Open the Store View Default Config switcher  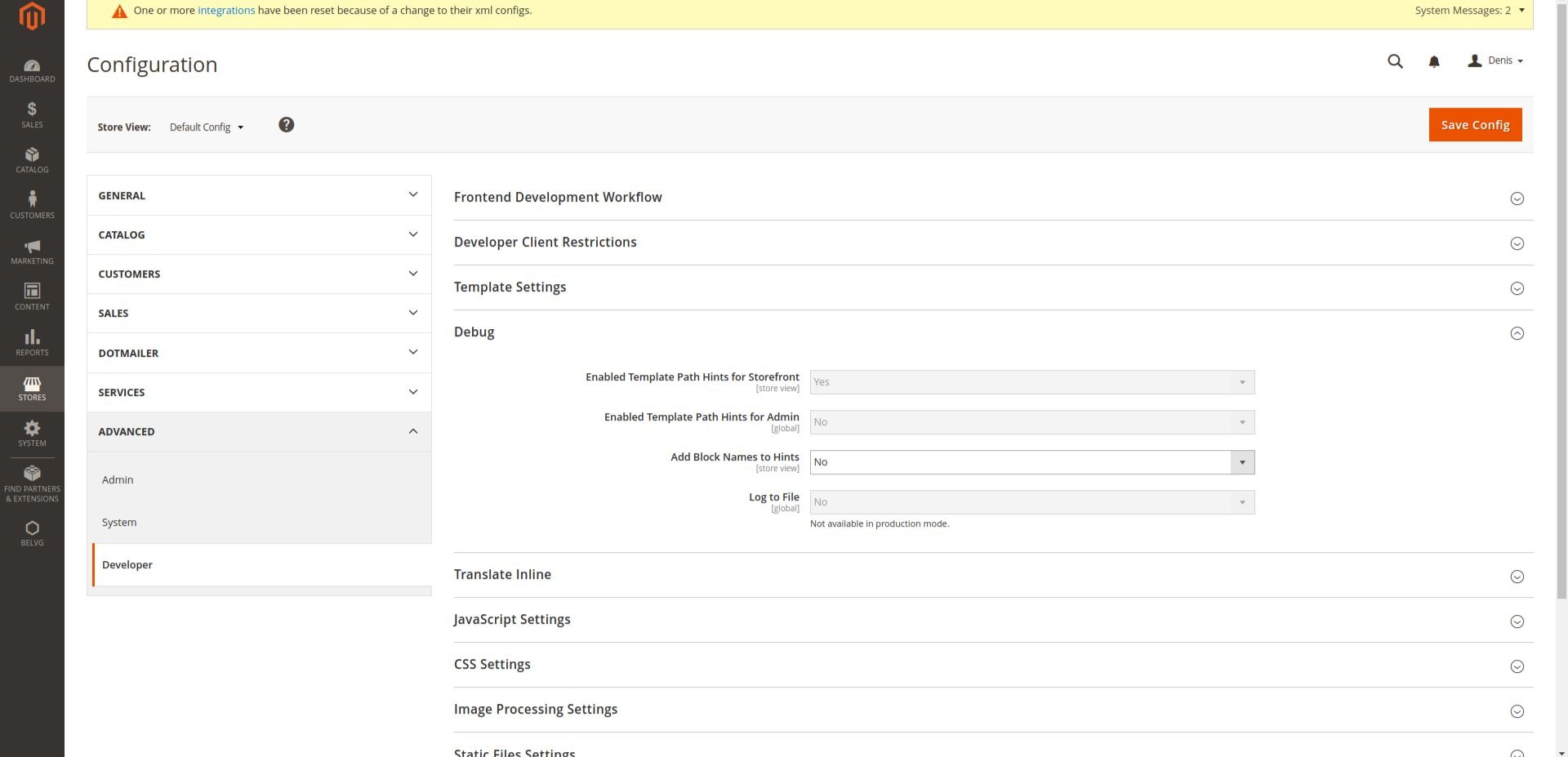click(x=206, y=127)
